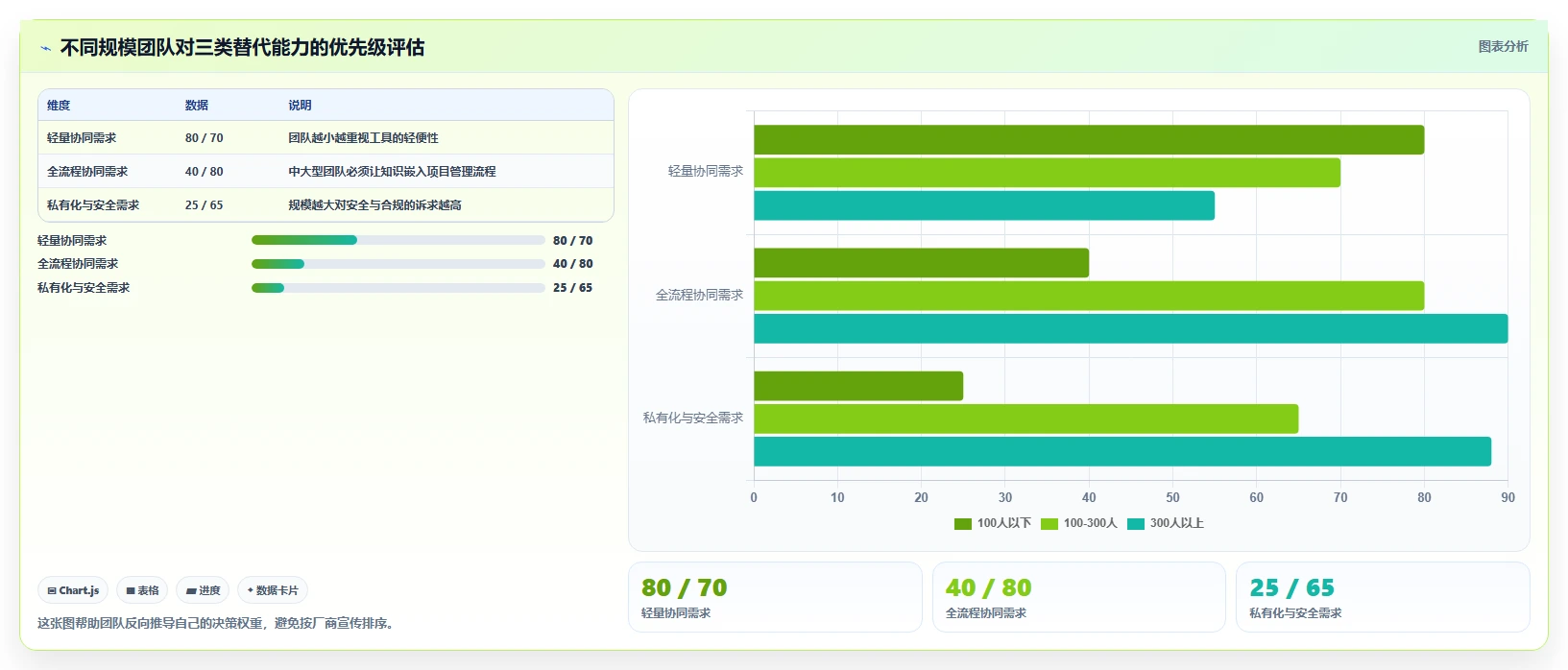1568x670 pixels.
Task: Click the x-axis tick label 90
Action: pos(1508,497)
